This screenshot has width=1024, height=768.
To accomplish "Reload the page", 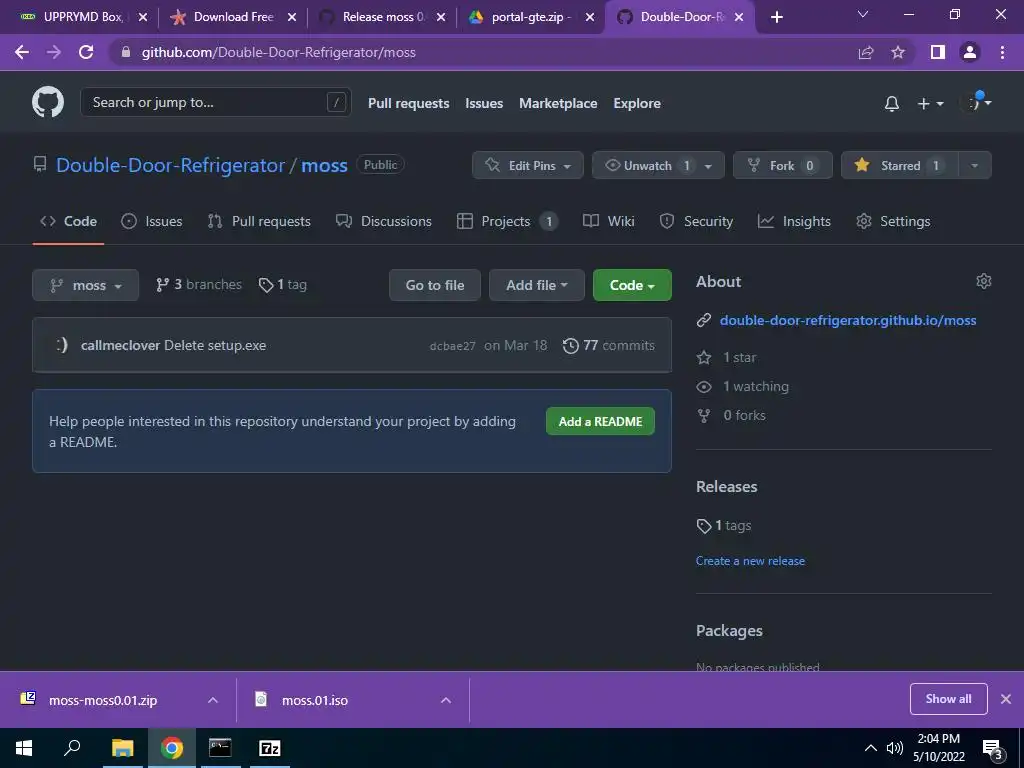I will [86, 52].
